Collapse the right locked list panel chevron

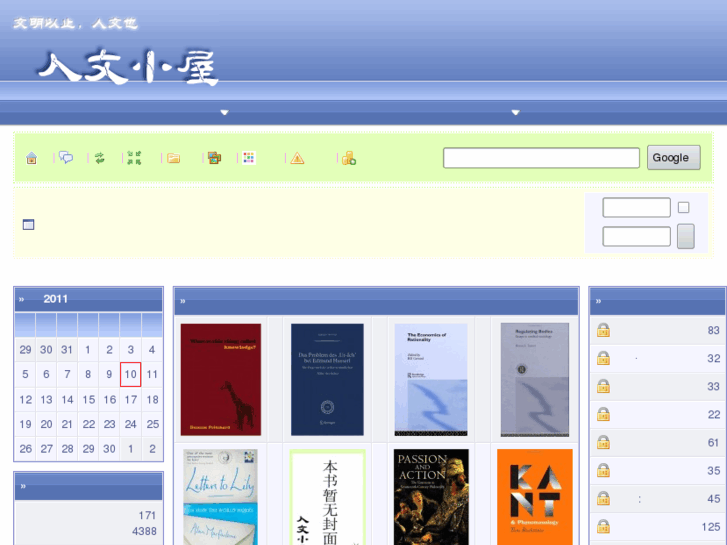click(x=598, y=301)
